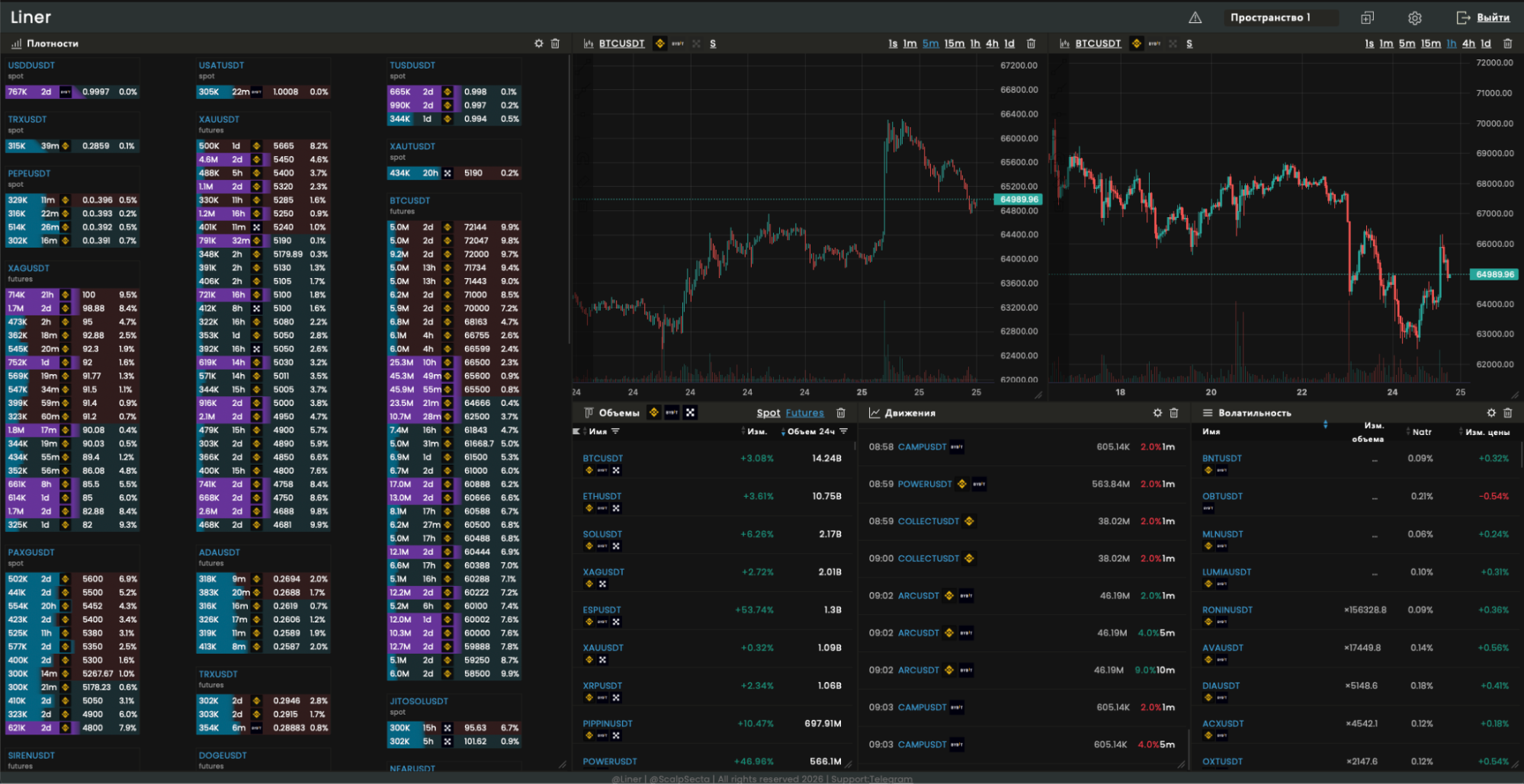The image size is (1524, 784).
Task: Toggle Binance exchange on left BTCUSDT chart
Action: click(x=660, y=43)
